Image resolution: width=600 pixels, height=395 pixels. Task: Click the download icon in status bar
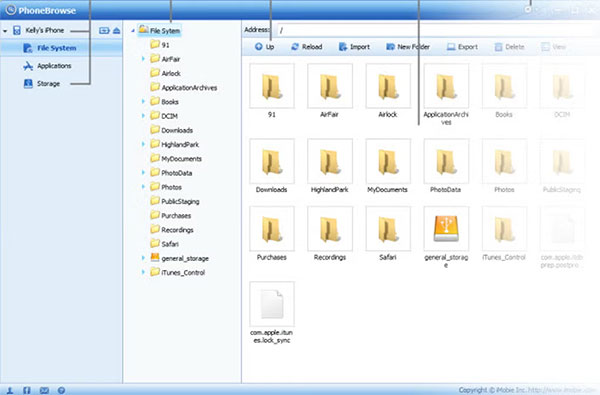[x=10, y=390]
